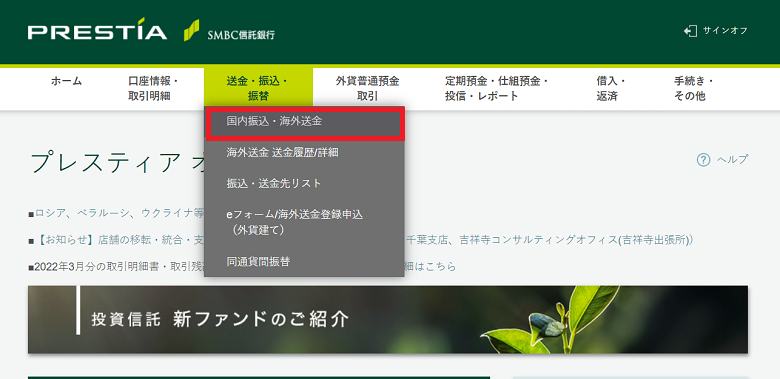Click the help question mark icon

[703, 160]
